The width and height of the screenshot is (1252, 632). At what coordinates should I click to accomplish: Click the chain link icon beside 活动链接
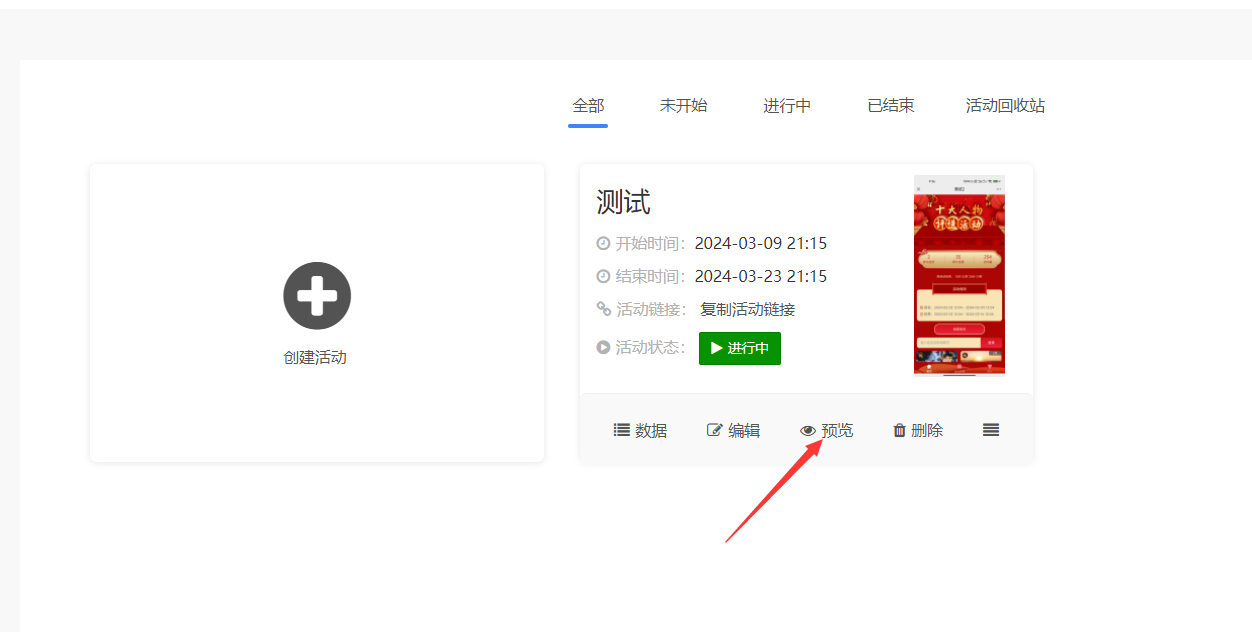(x=603, y=309)
